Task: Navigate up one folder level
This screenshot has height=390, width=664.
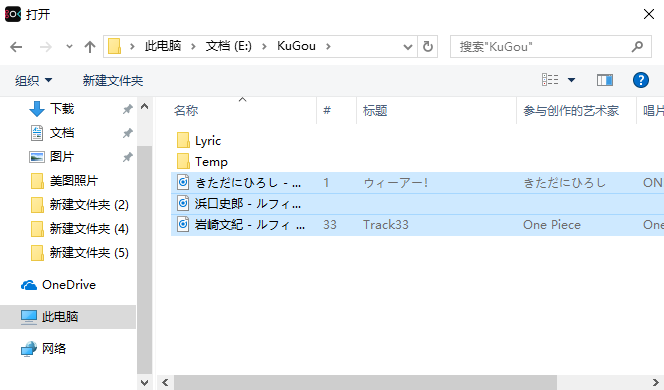Action: (x=89, y=47)
